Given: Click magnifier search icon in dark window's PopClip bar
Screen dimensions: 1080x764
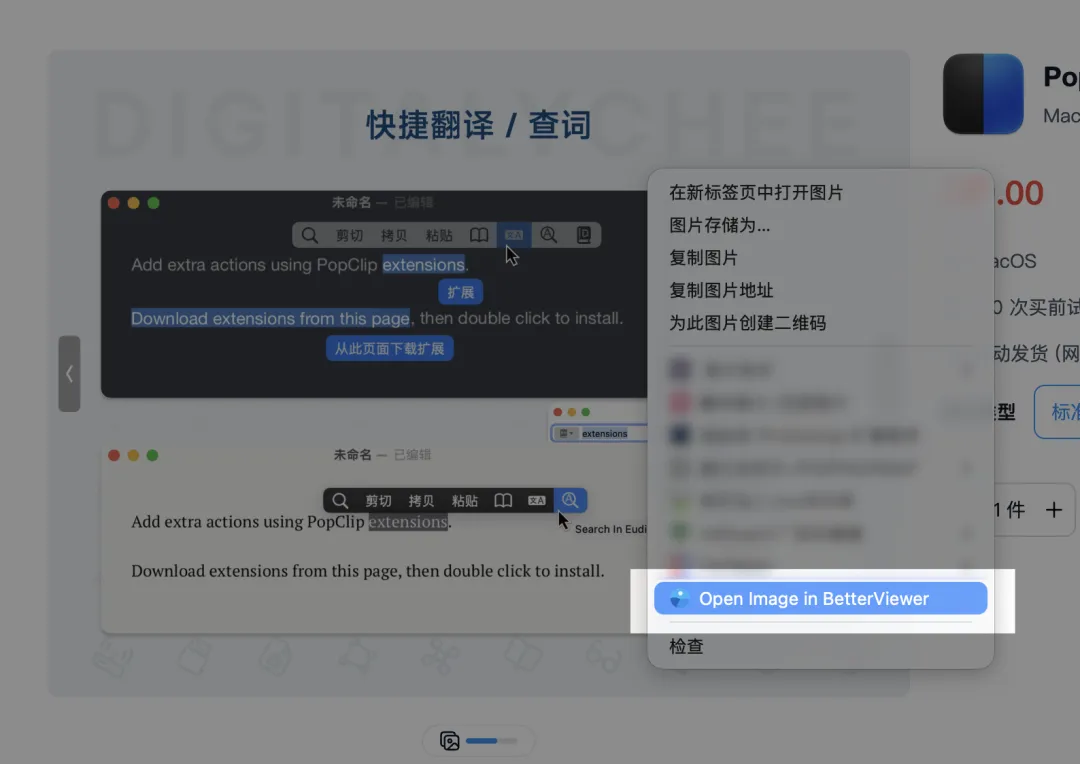Looking at the screenshot, I should tap(310, 235).
